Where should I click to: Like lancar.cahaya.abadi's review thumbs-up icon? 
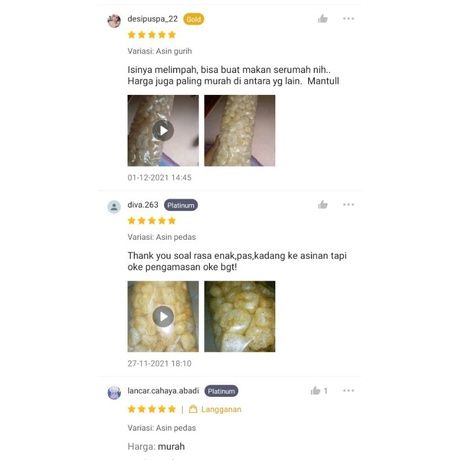tap(315, 391)
